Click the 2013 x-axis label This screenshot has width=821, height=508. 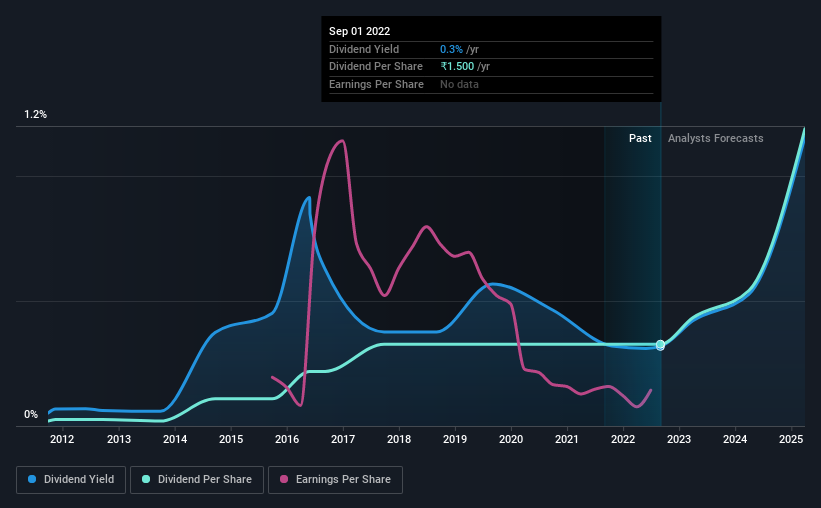pos(119,439)
